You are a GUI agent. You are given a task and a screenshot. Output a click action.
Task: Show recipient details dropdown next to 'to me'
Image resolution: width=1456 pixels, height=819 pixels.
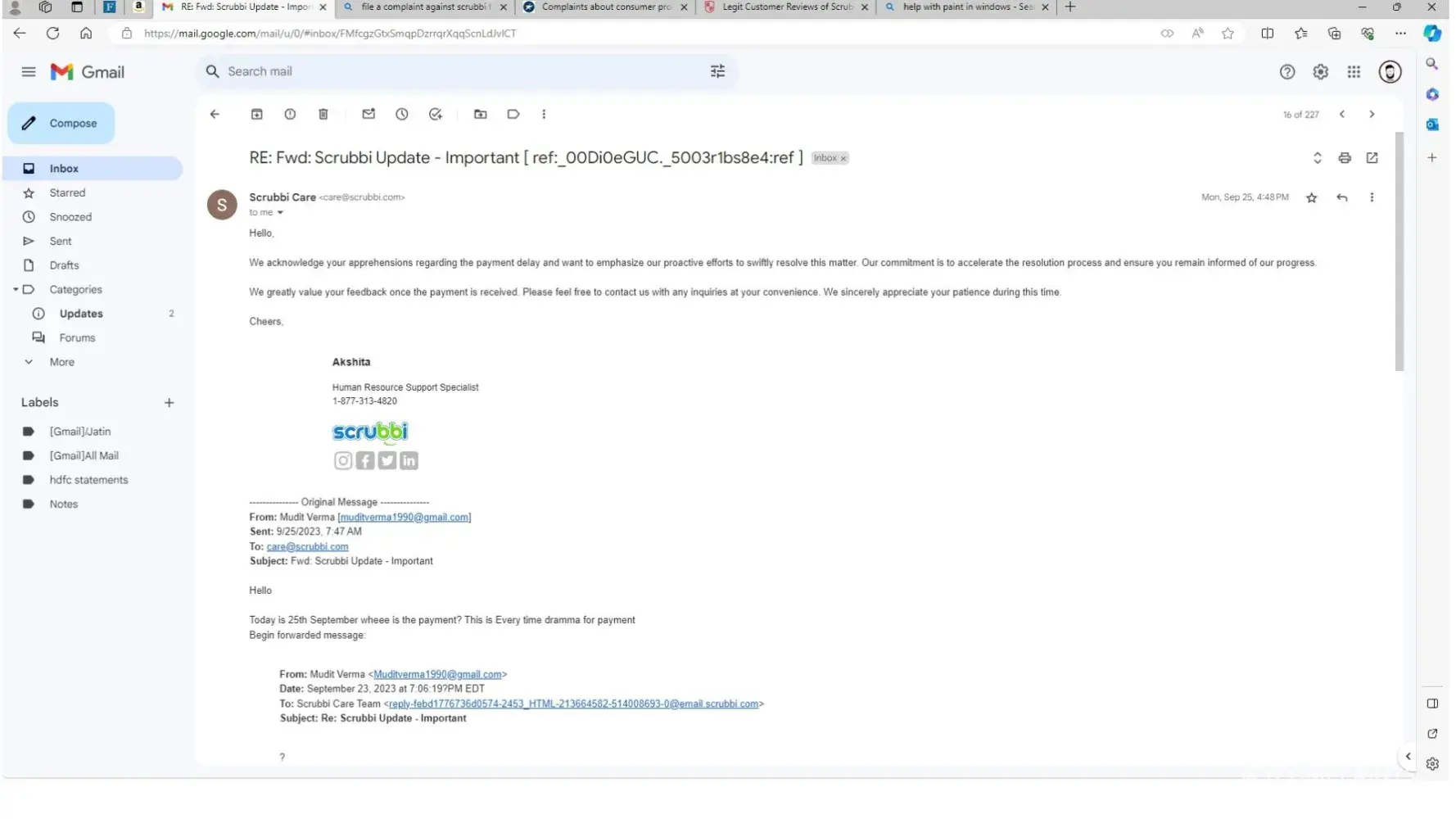coord(280,213)
